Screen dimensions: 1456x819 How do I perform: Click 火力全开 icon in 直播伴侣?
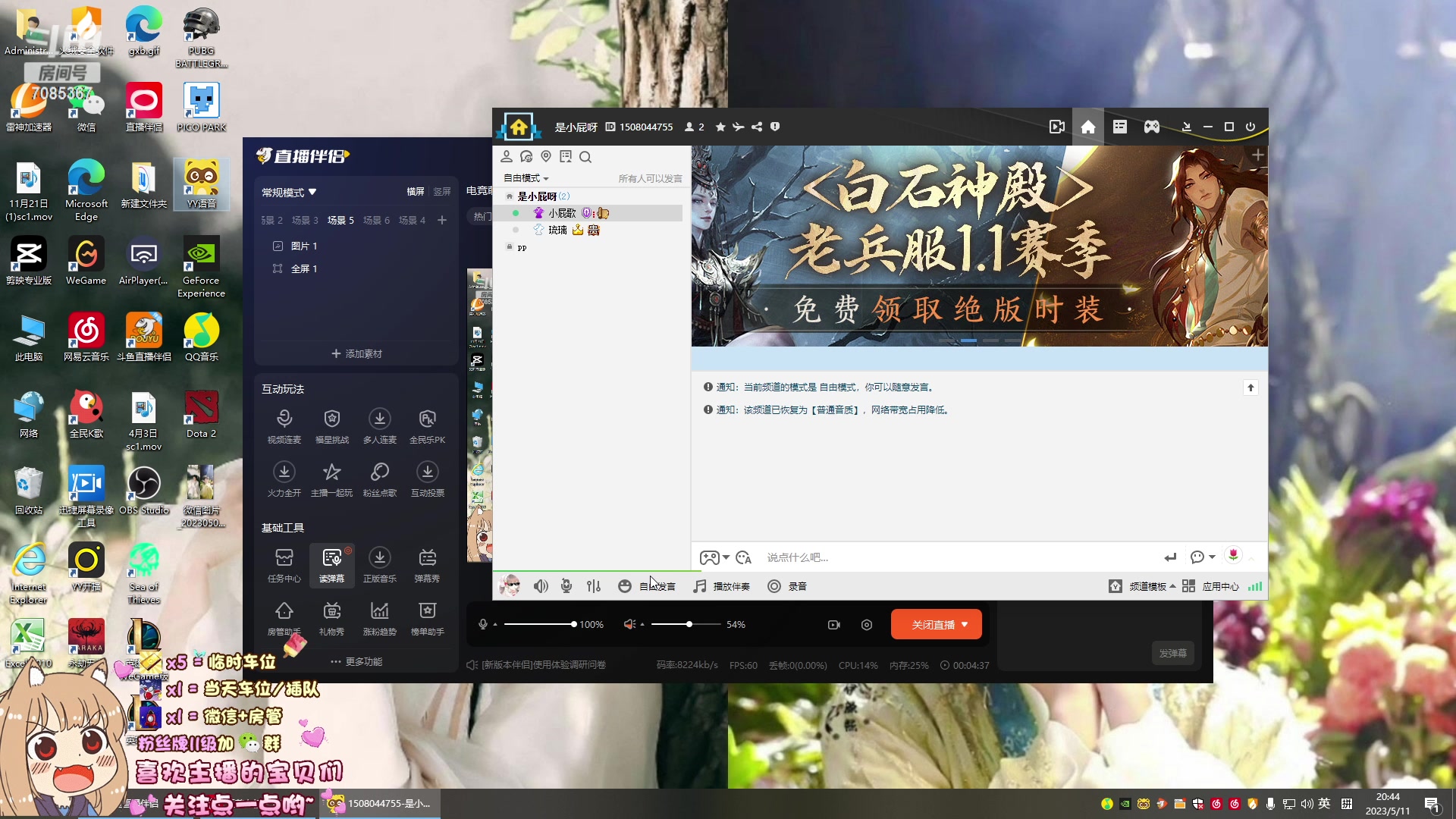click(x=284, y=472)
